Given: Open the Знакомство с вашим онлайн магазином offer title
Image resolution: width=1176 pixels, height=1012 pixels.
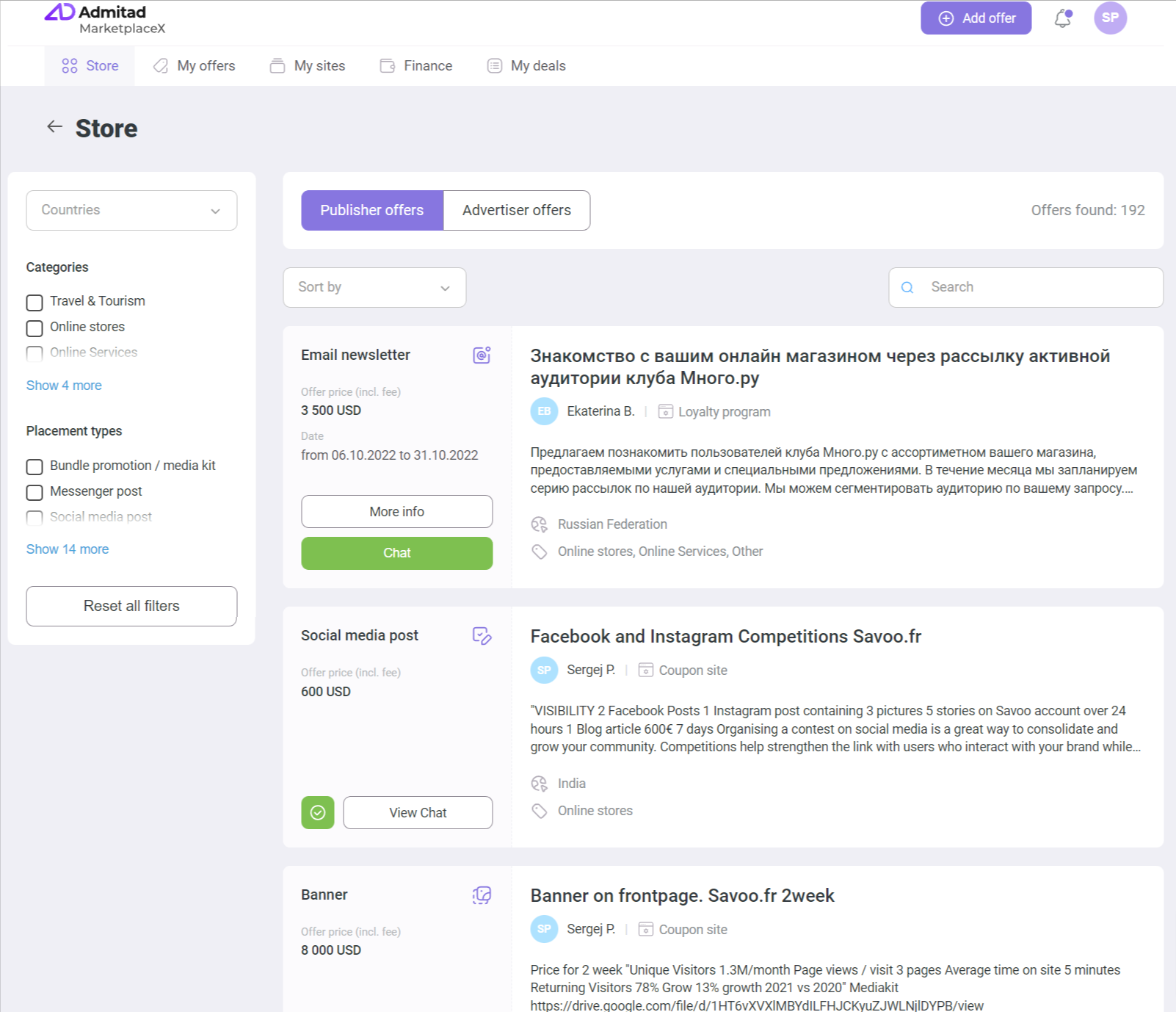Looking at the screenshot, I should pyautogui.click(x=820, y=367).
